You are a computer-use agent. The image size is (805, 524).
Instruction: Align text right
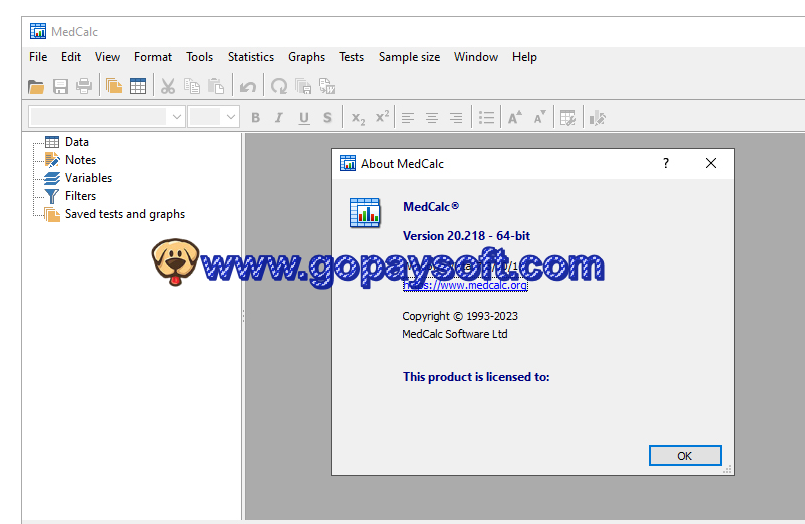coord(456,118)
